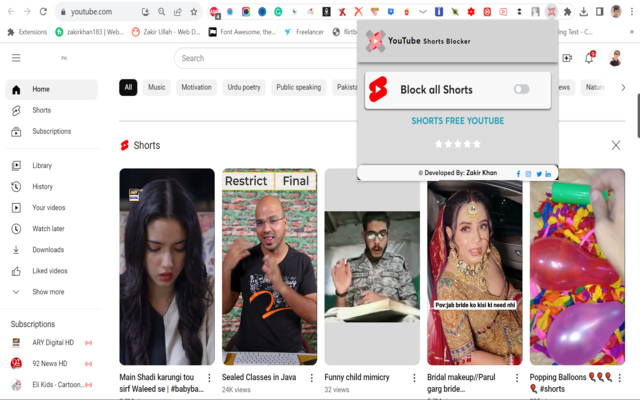Select the Music filter chip

click(x=157, y=87)
